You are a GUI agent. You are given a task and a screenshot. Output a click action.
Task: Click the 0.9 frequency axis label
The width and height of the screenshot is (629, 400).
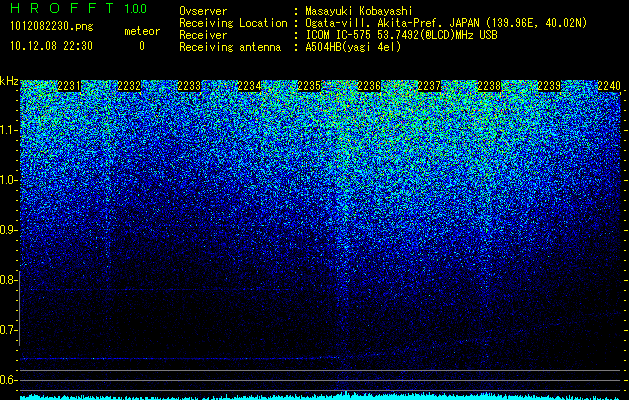[8, 230]
